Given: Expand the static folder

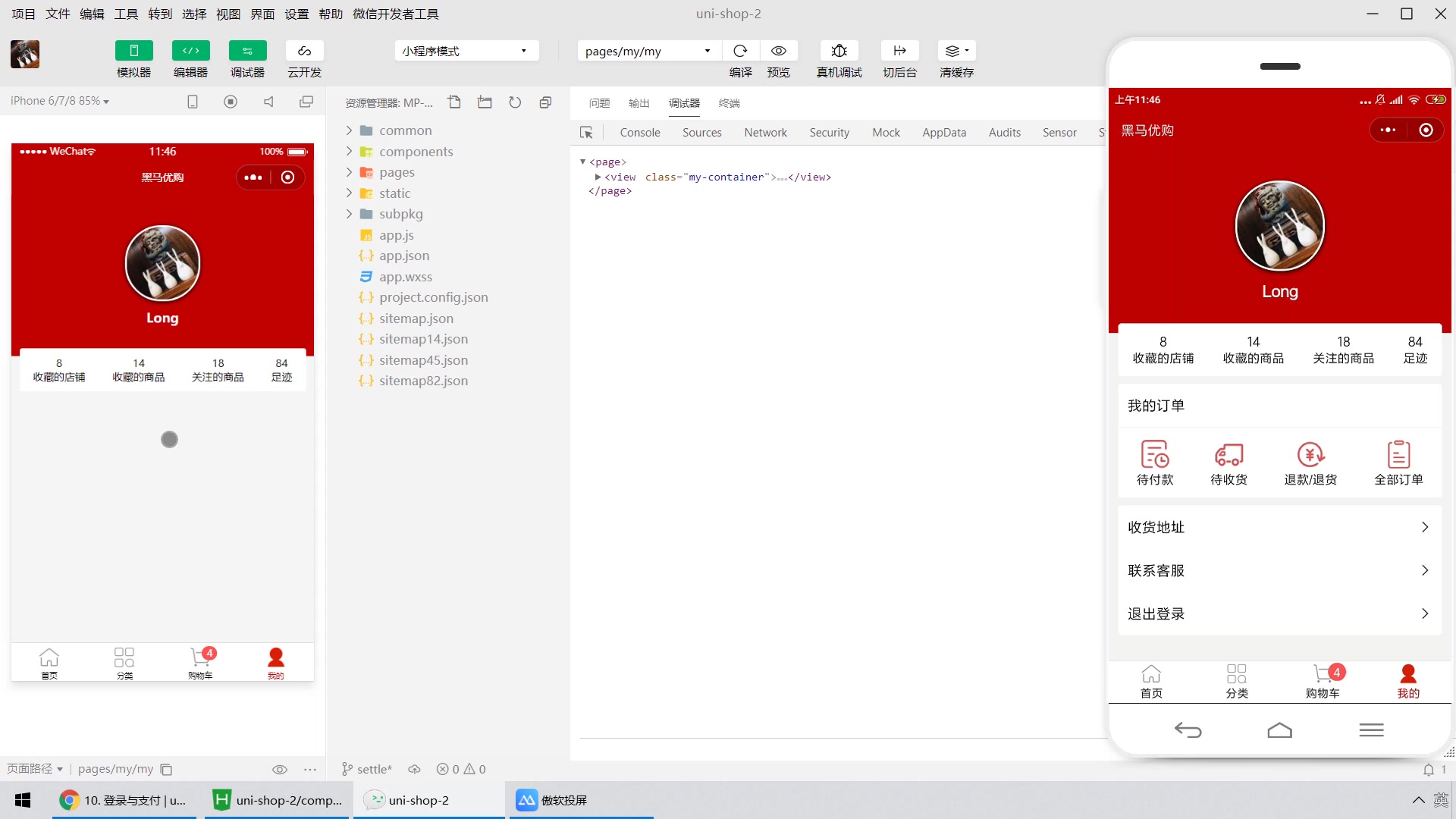Looking at the screenshot, I should coord(349,193).
